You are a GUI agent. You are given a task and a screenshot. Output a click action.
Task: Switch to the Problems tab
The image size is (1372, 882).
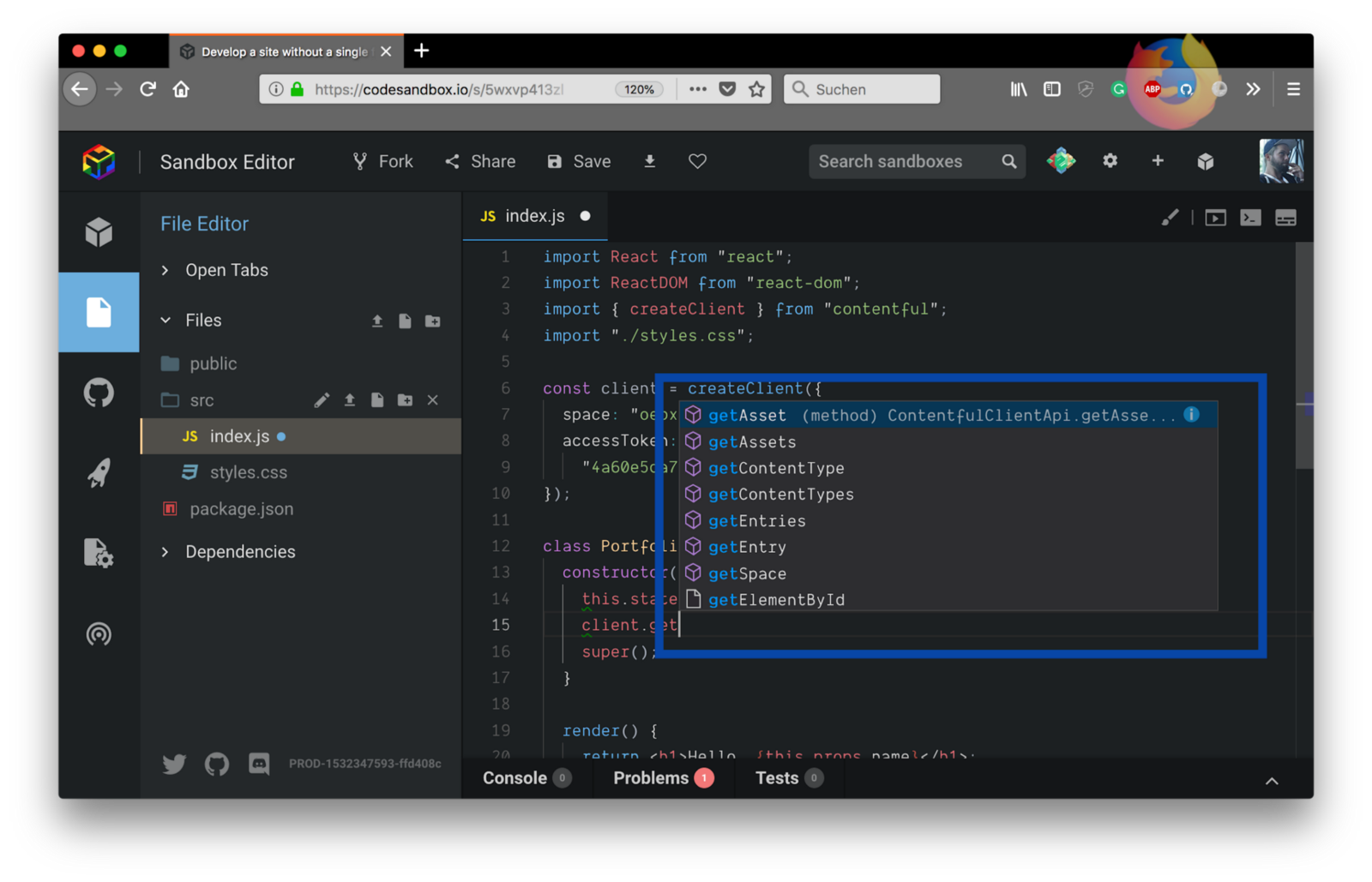[651, 778]
